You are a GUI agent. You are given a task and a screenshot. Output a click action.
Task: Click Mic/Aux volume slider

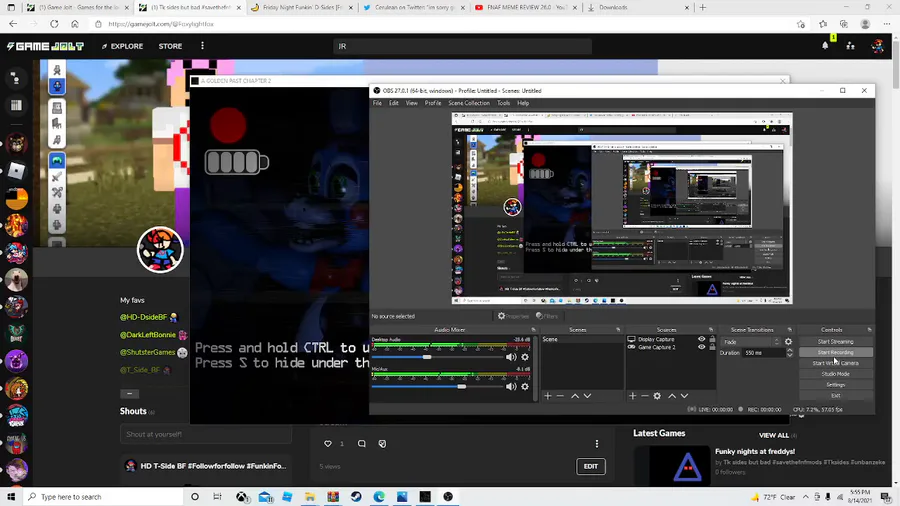point(439,387)
